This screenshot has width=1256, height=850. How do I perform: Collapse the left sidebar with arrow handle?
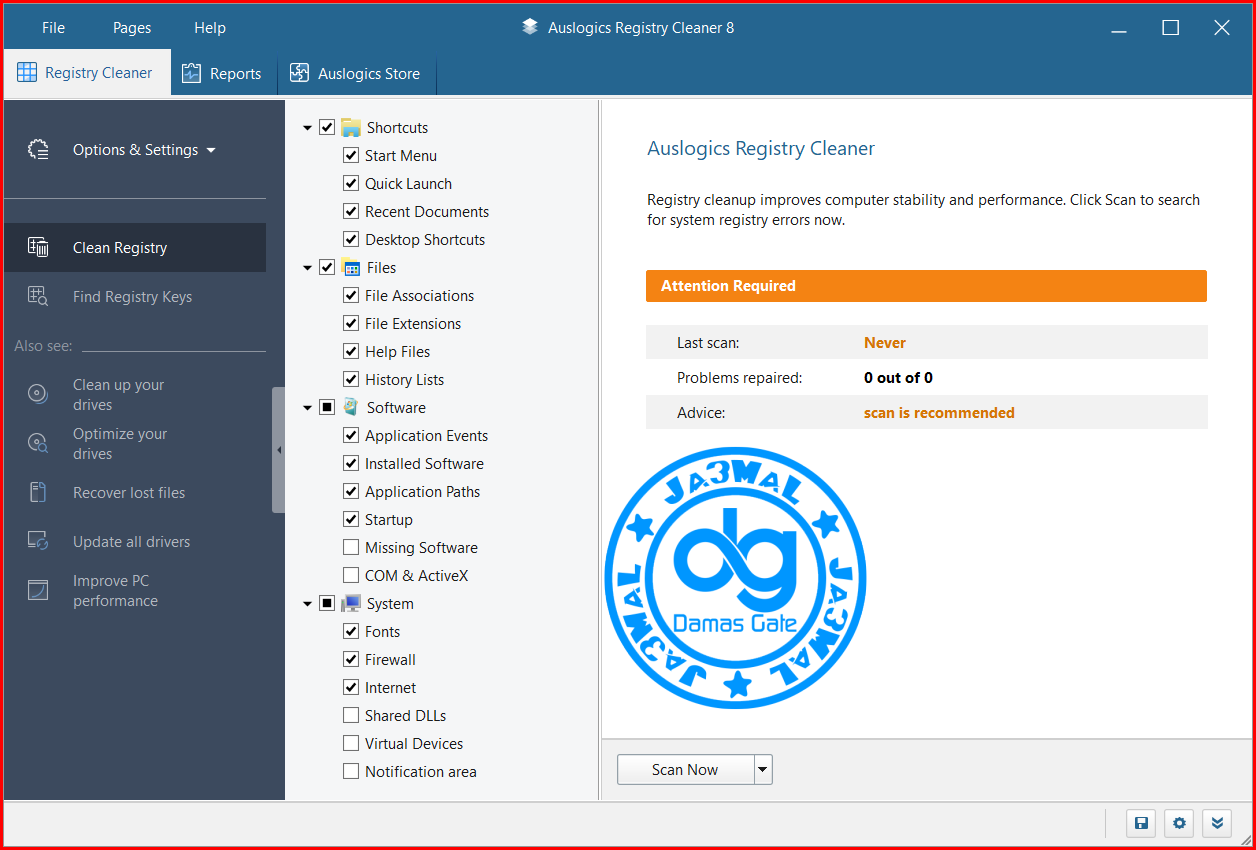coord(278,450)
